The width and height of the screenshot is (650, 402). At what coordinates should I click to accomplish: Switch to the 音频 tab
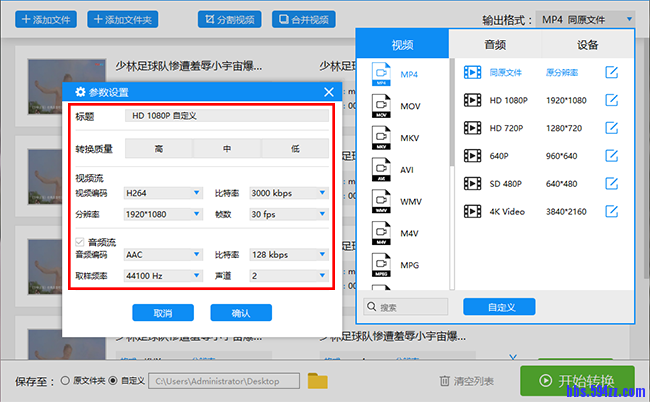[x=494, y=44]
